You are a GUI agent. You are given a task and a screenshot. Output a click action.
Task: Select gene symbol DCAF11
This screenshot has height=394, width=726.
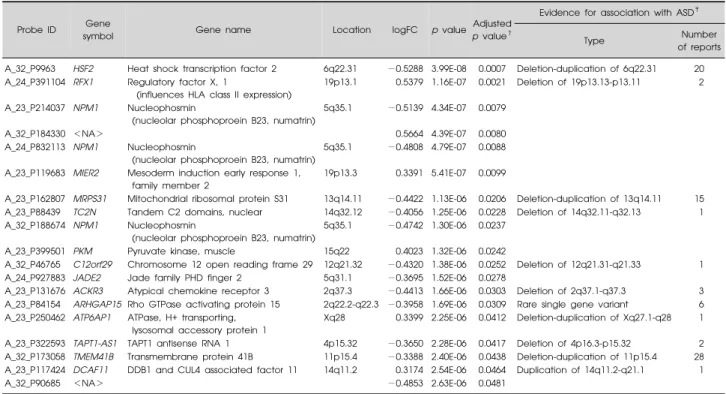click(90, 370)
